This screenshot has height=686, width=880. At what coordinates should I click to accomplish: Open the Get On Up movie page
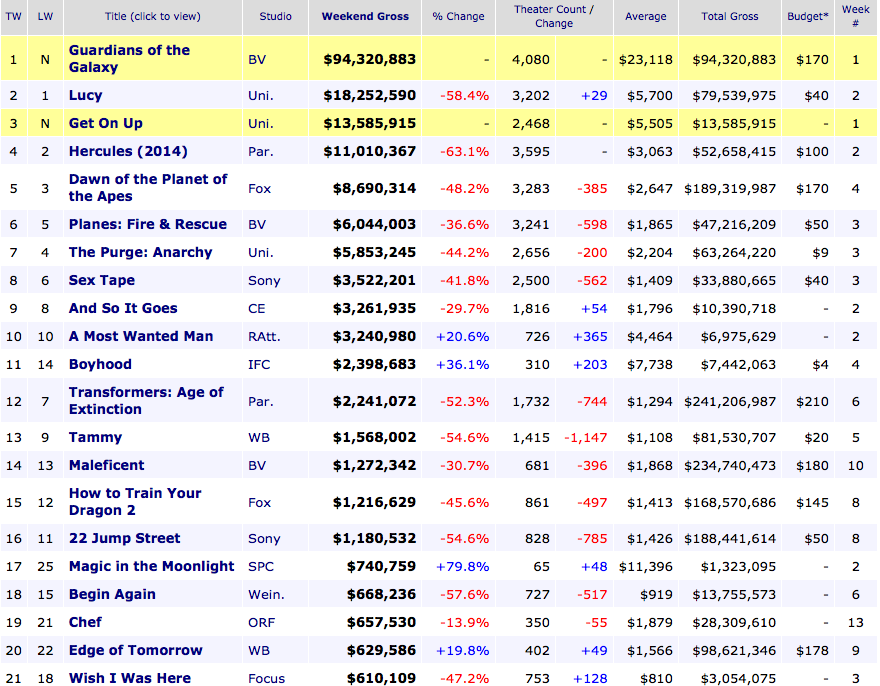106,123
